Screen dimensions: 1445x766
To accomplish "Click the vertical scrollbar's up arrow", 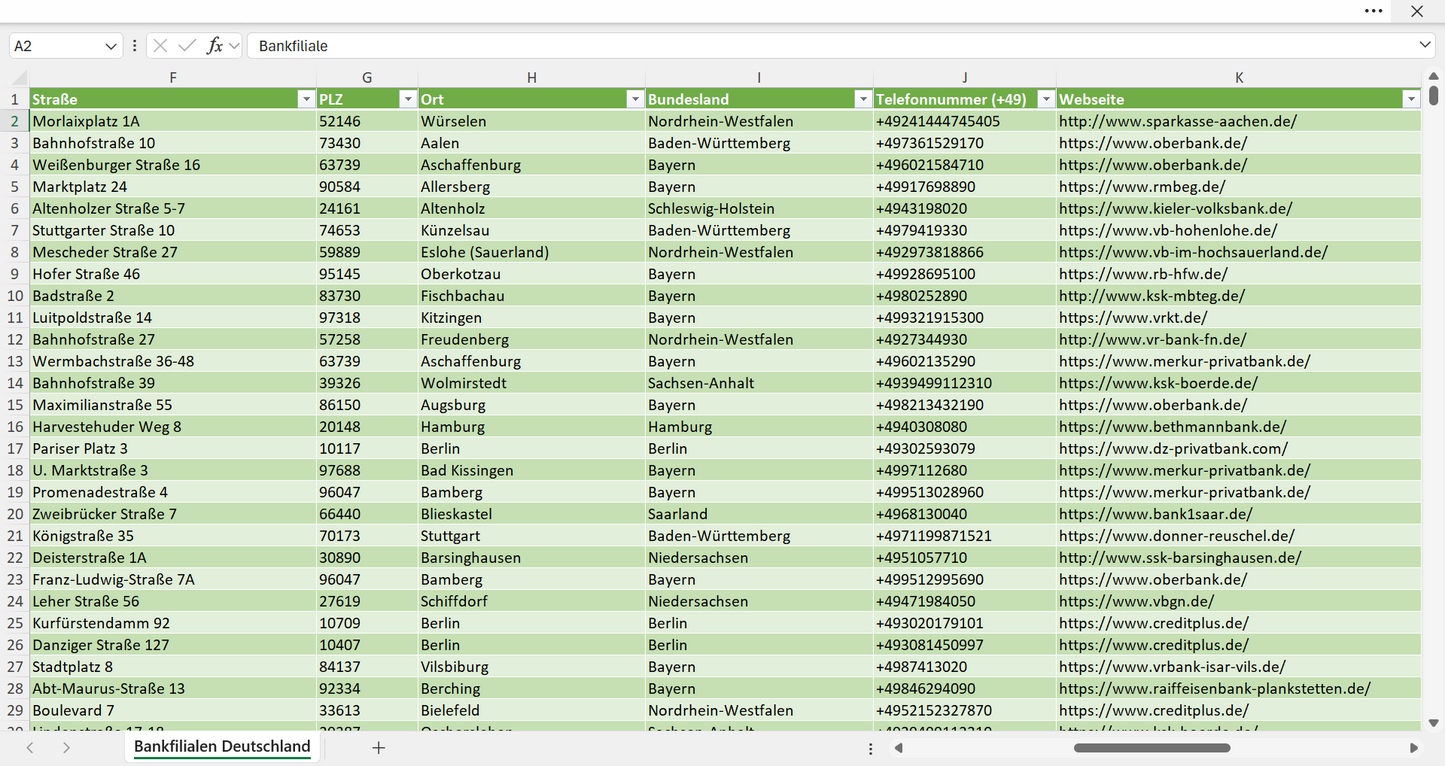I will pos(1434,77).
